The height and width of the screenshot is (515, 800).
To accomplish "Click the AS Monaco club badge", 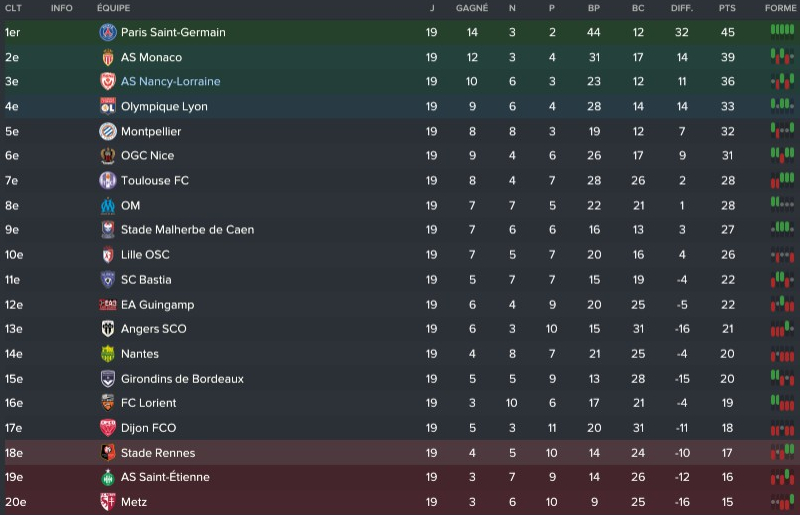I will click(108, 57).
